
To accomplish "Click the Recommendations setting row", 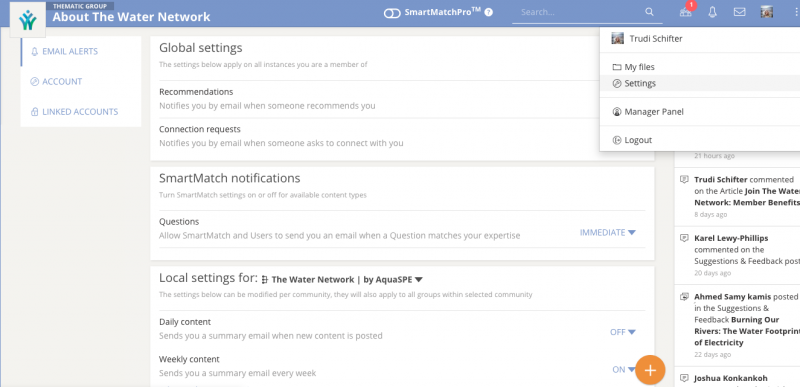I will coord(402,99).
